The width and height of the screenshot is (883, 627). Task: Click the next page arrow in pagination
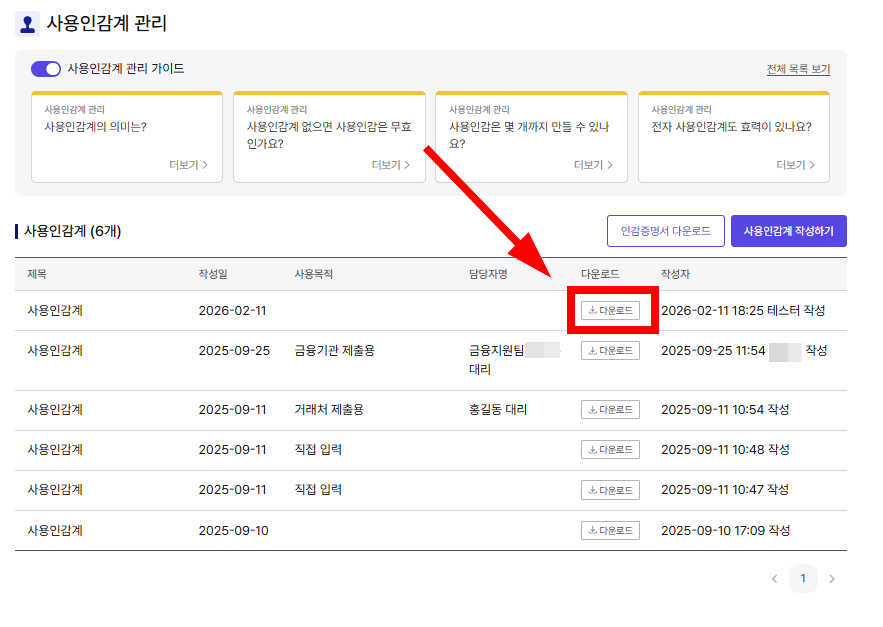[x=831, y=578]
